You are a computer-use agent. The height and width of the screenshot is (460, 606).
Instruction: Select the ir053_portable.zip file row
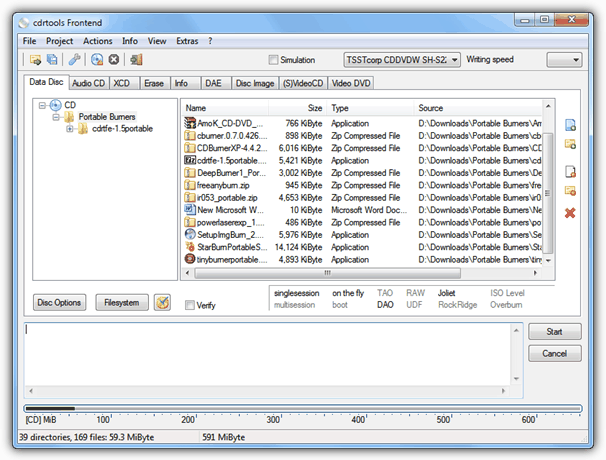(x=363, y=198)
